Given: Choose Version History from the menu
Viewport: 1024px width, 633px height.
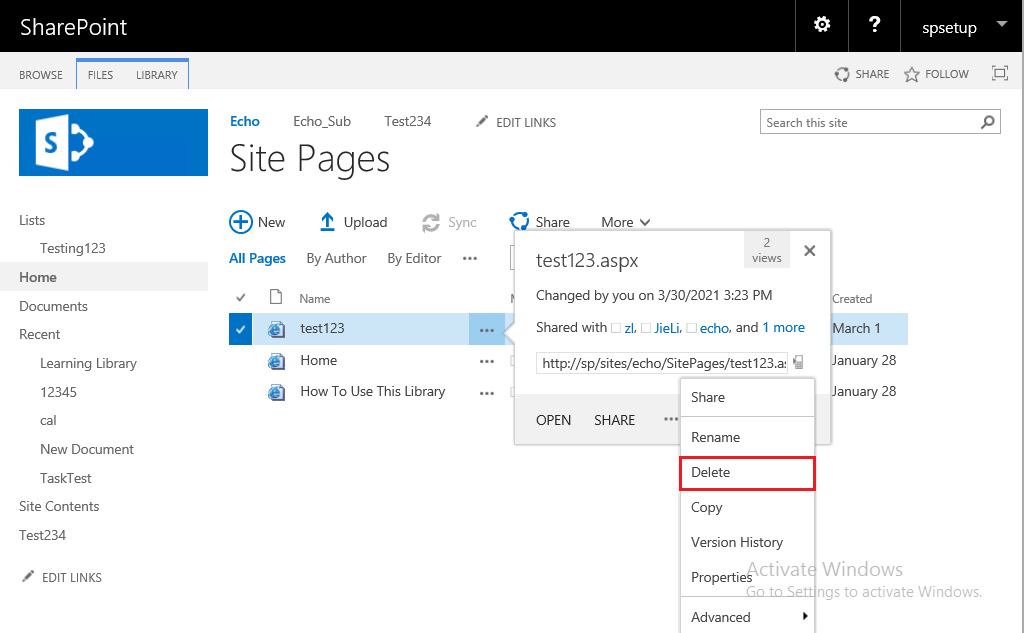Looking at the screenshot, I should tap(747, 542).
